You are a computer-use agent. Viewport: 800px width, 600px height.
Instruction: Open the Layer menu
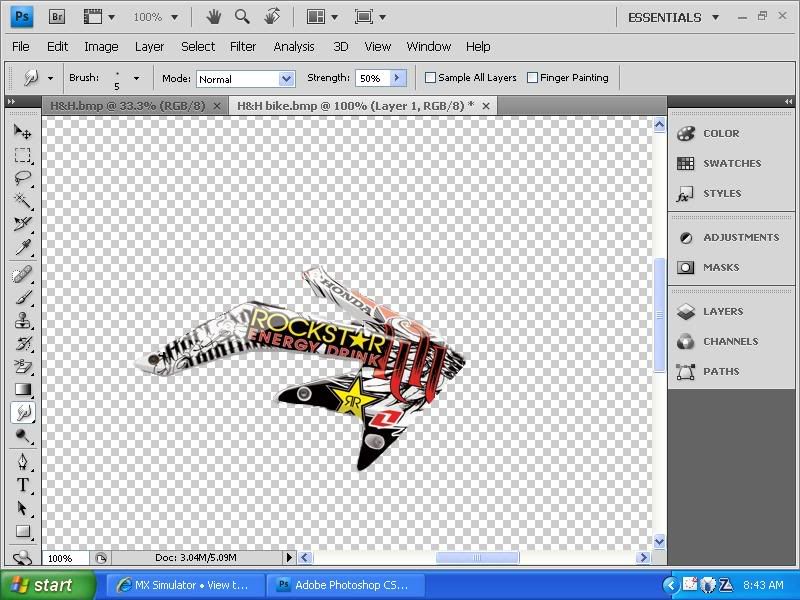point(149,46)
